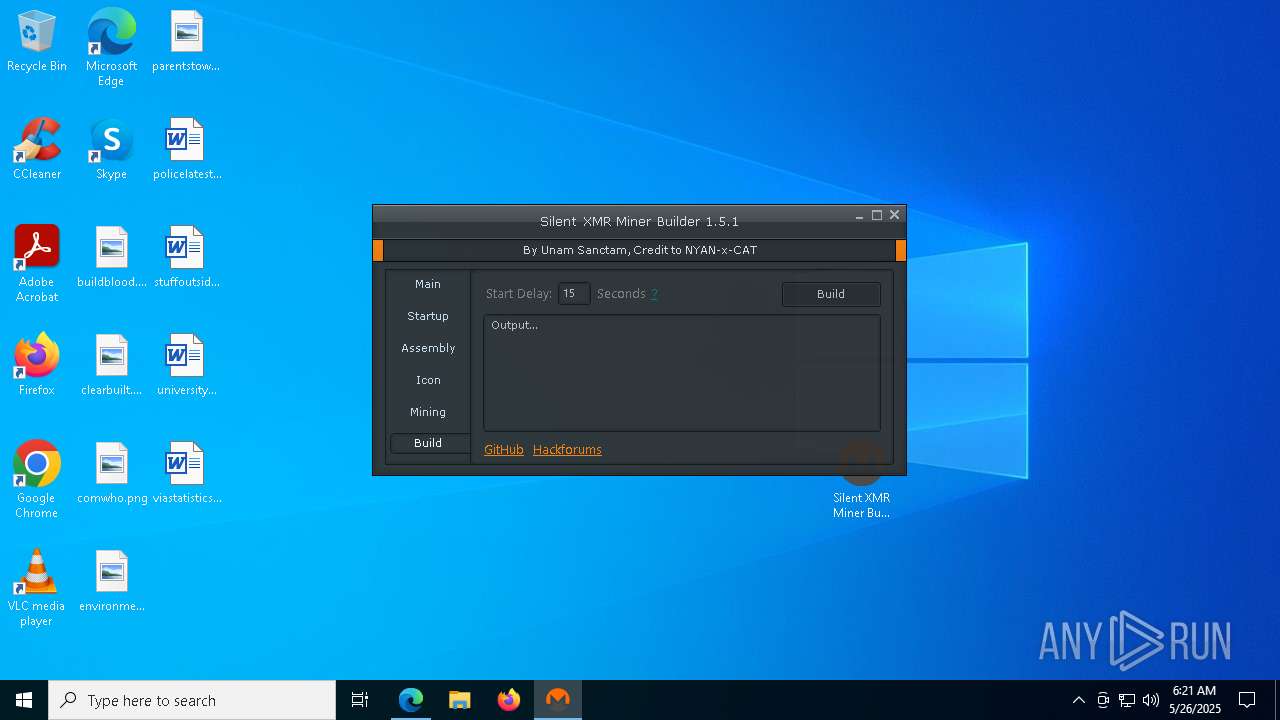Select the Google Chrome desktop shortcut

coord(37,480)
